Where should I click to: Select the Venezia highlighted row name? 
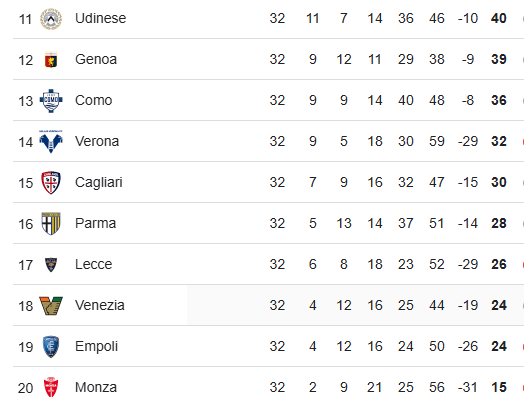(100, 305)
